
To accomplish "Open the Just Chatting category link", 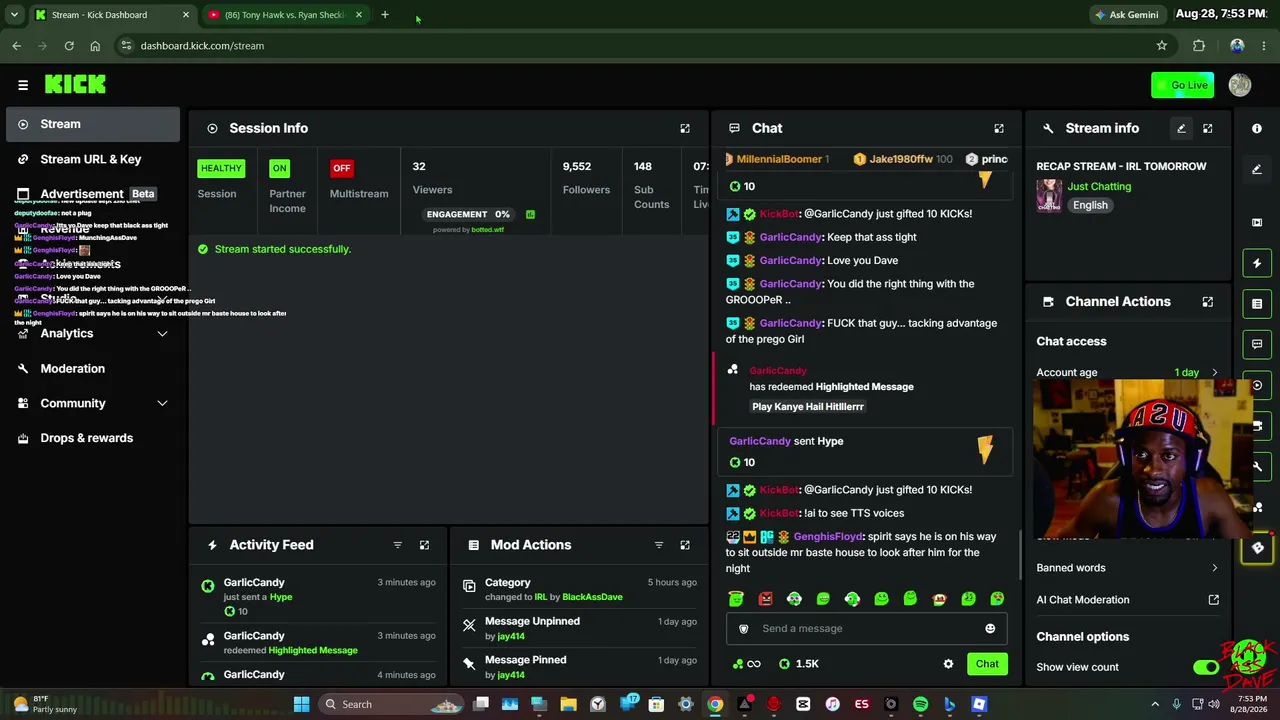I will [x=1098, y=186].
